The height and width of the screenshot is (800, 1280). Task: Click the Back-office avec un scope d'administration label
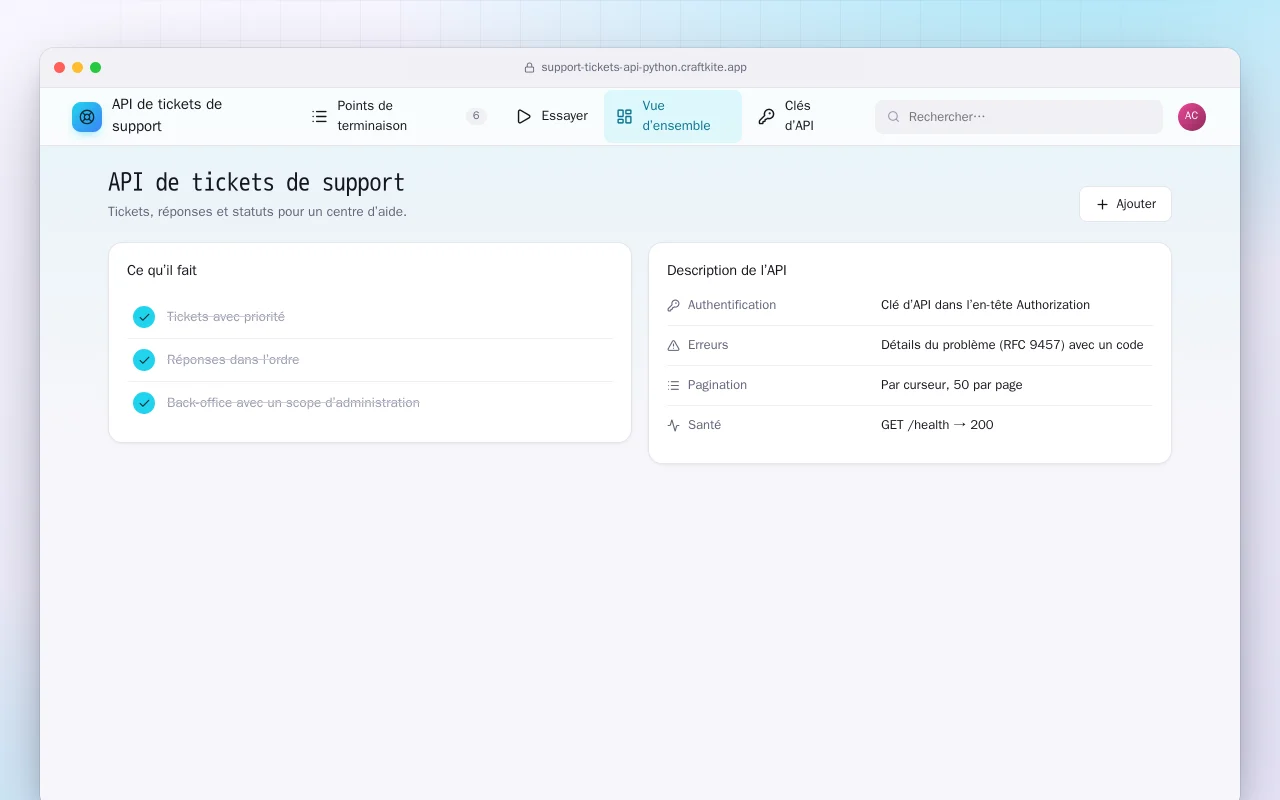[293, 403]
